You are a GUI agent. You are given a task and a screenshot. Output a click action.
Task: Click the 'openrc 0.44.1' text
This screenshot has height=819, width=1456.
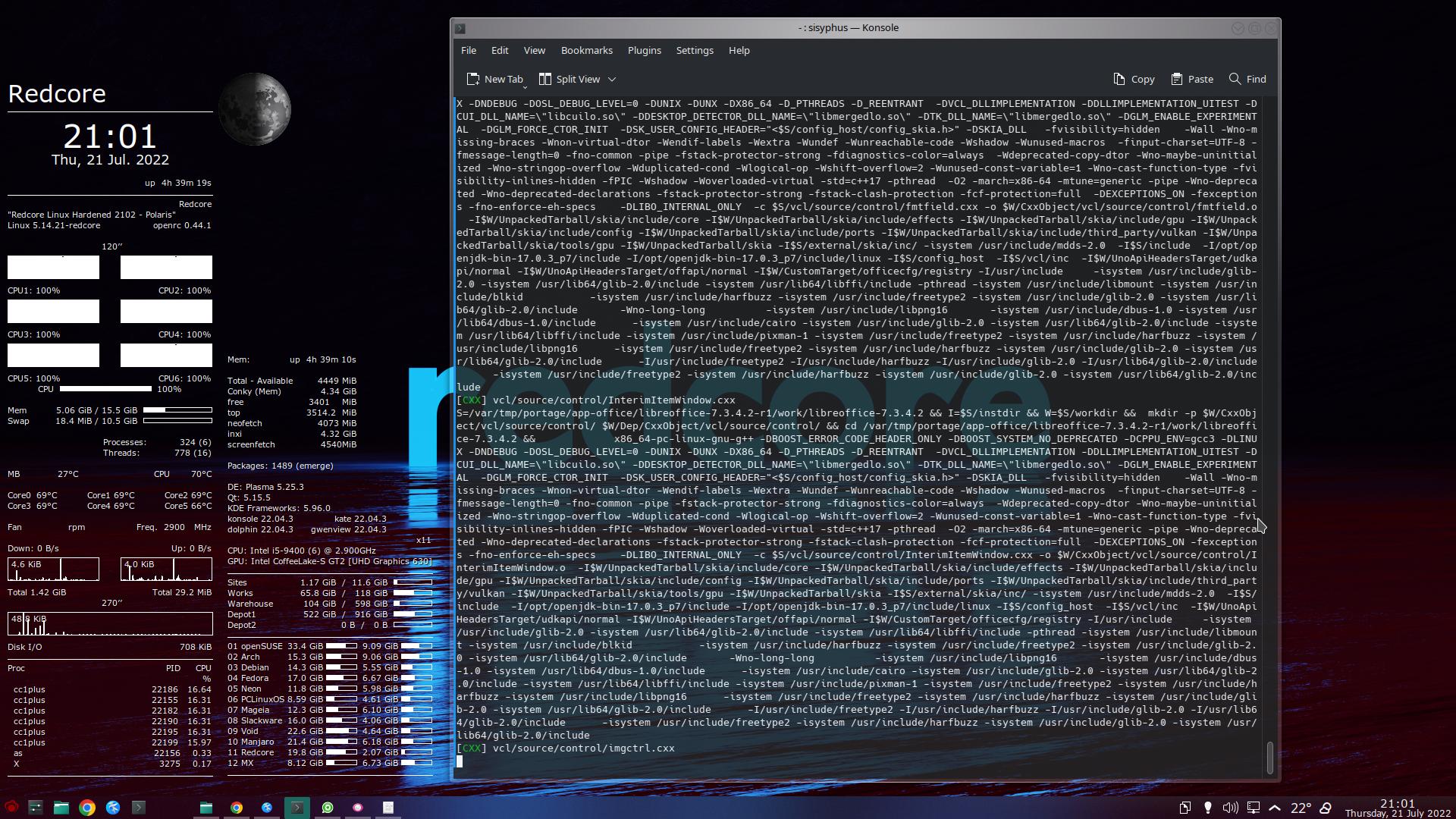click(182, 225)
